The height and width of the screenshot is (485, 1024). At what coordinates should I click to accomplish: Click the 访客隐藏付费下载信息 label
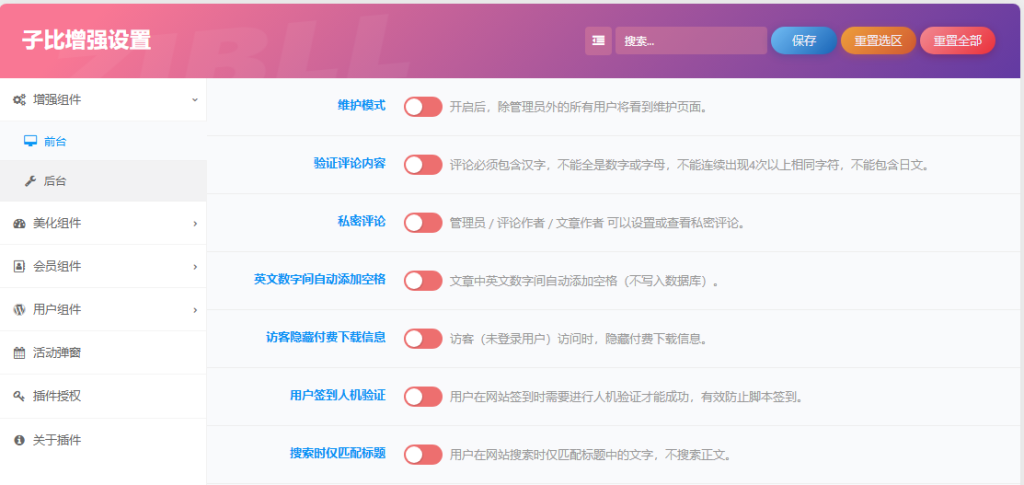[326, 338]
